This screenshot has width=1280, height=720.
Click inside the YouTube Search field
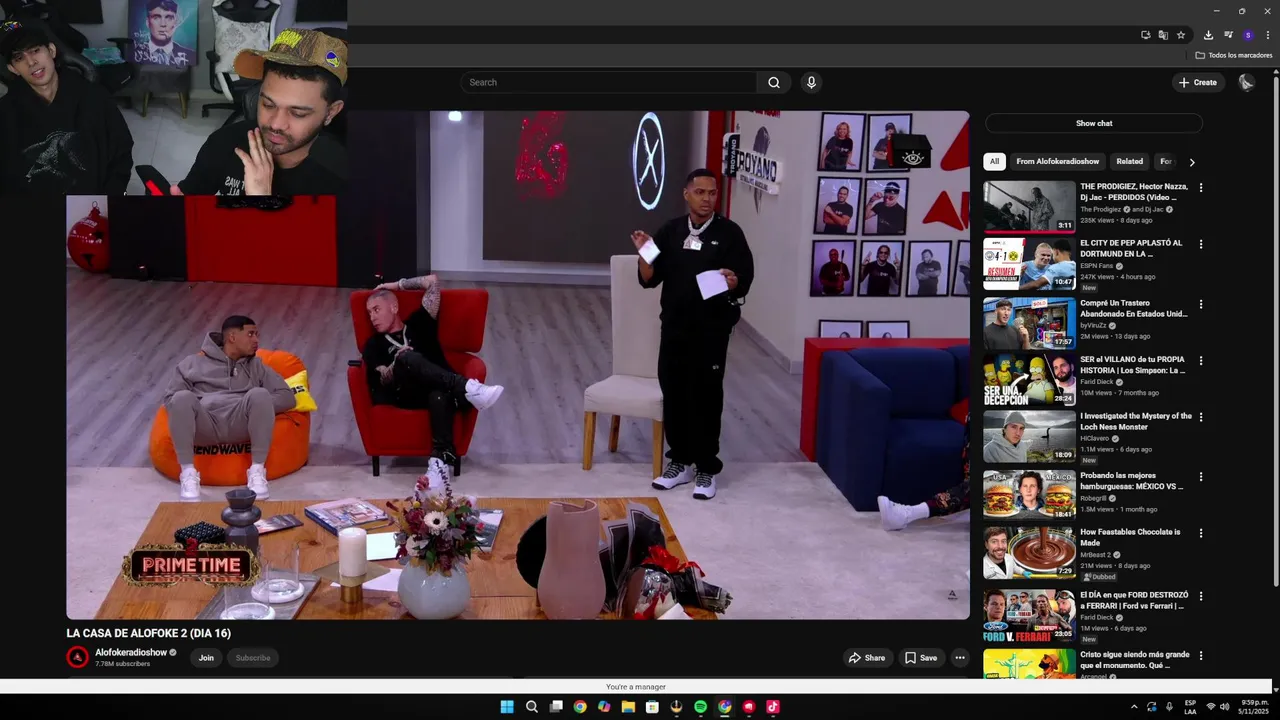[x=609, y=82]
